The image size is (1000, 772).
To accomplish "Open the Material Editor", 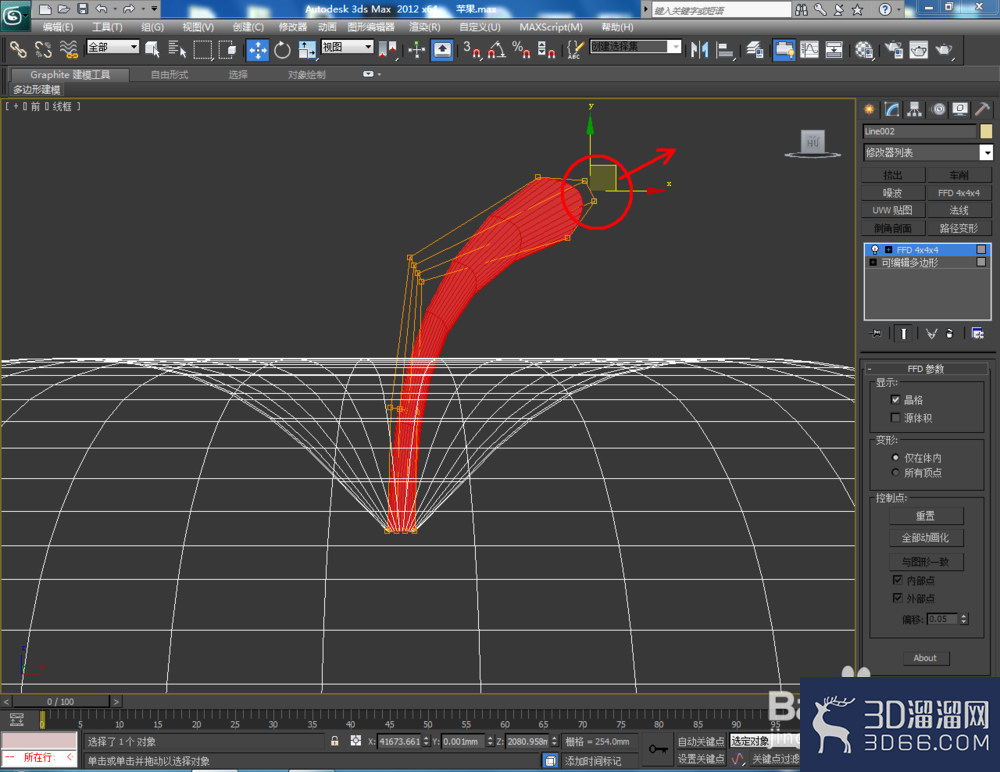I will (x=864, y=50).
